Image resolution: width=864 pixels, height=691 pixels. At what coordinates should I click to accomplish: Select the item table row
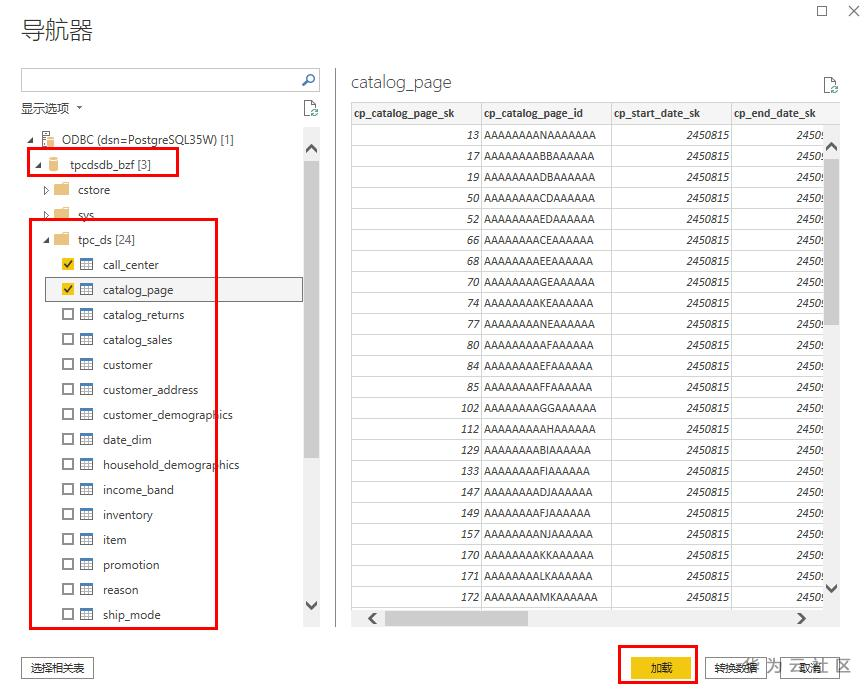tap(174, 539)
